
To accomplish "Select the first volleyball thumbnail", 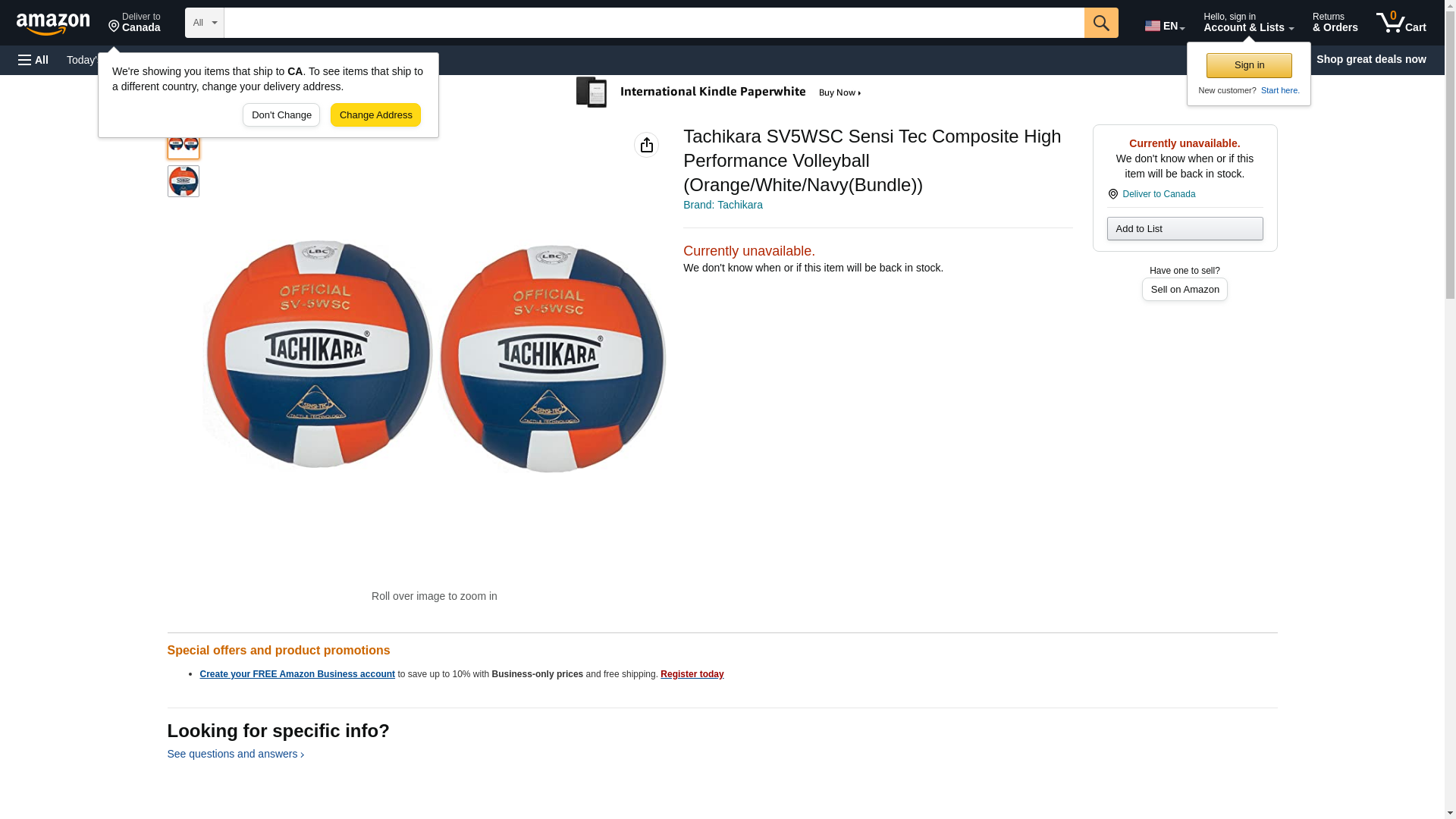I will tap(183, 143).
